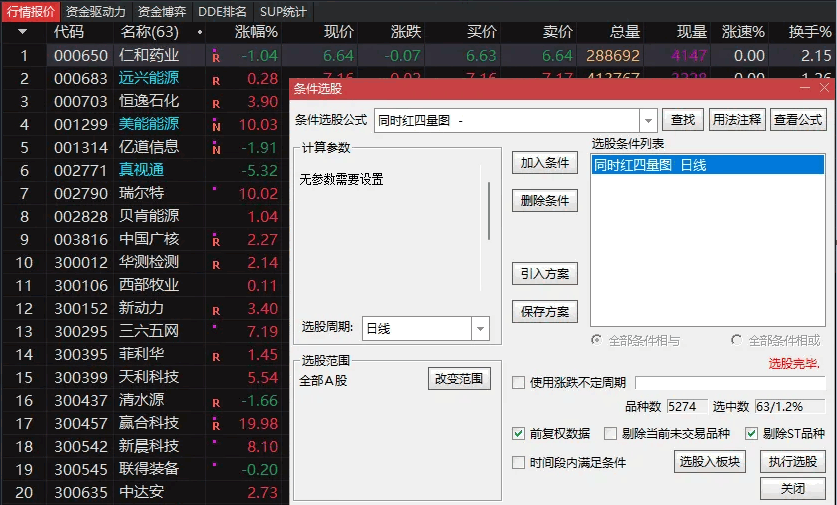Select stock 清水源 name
Screen dimensions: 837x505
[x=141, y=400]
